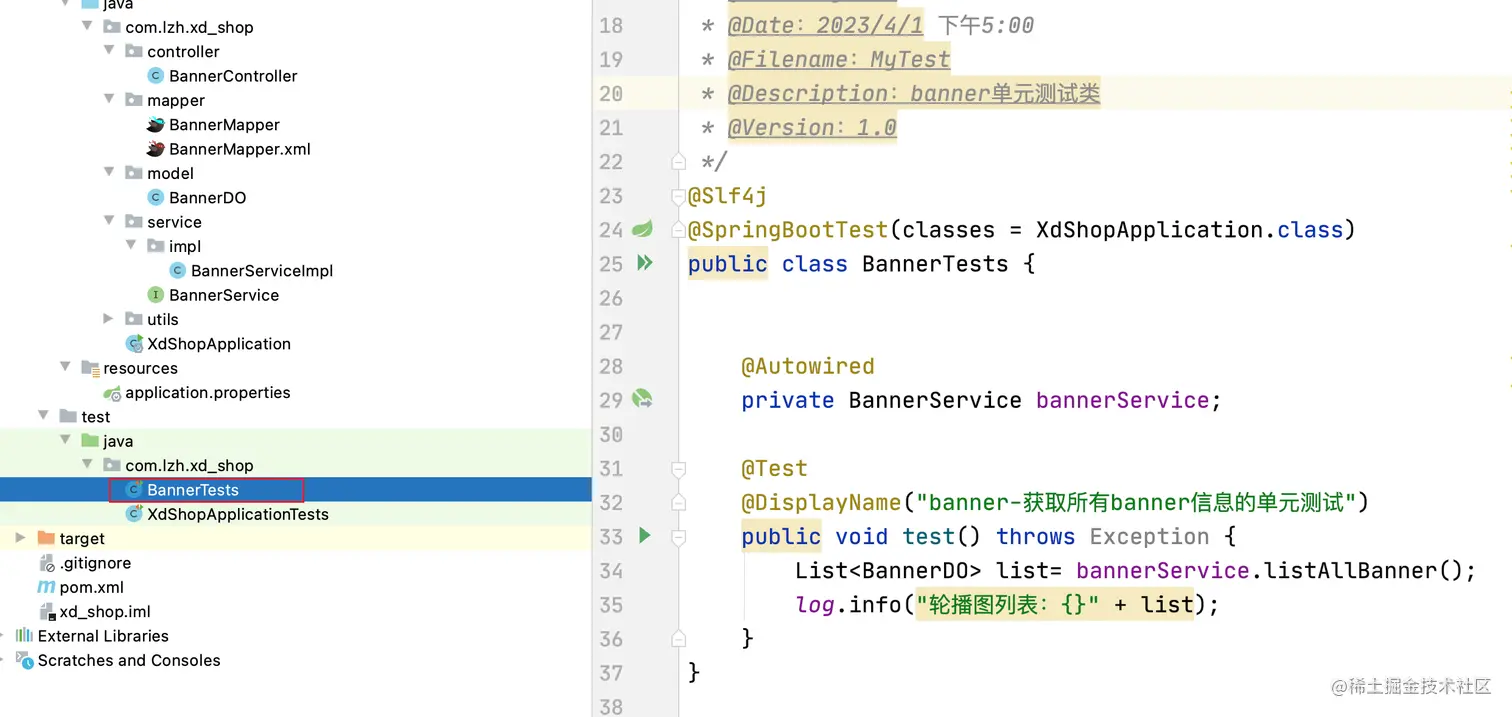
Task: Click the XdShopApplicationTests class icon
Action: (x=134, y=514)
